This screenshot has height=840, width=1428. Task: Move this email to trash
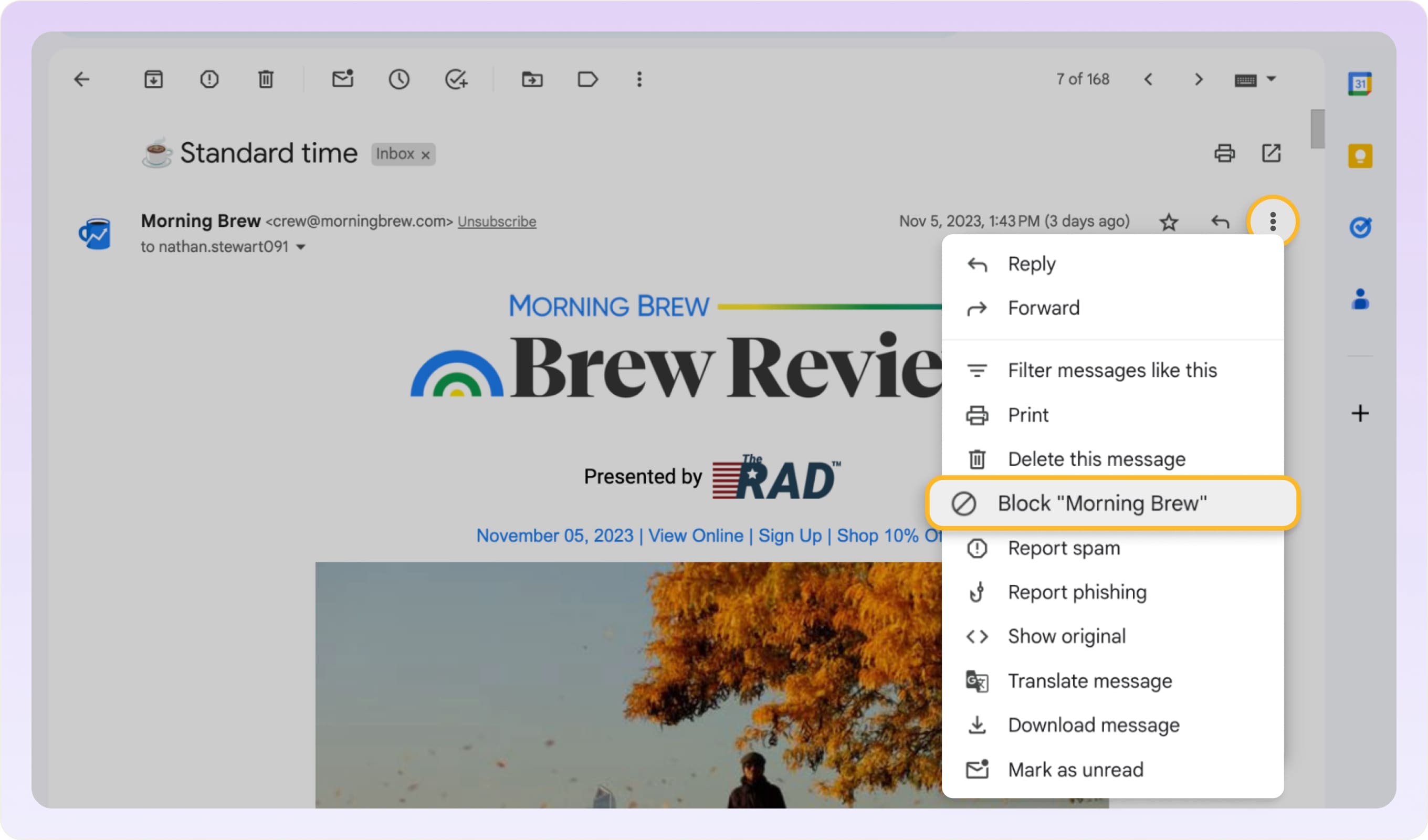click(x=266, y=79)
